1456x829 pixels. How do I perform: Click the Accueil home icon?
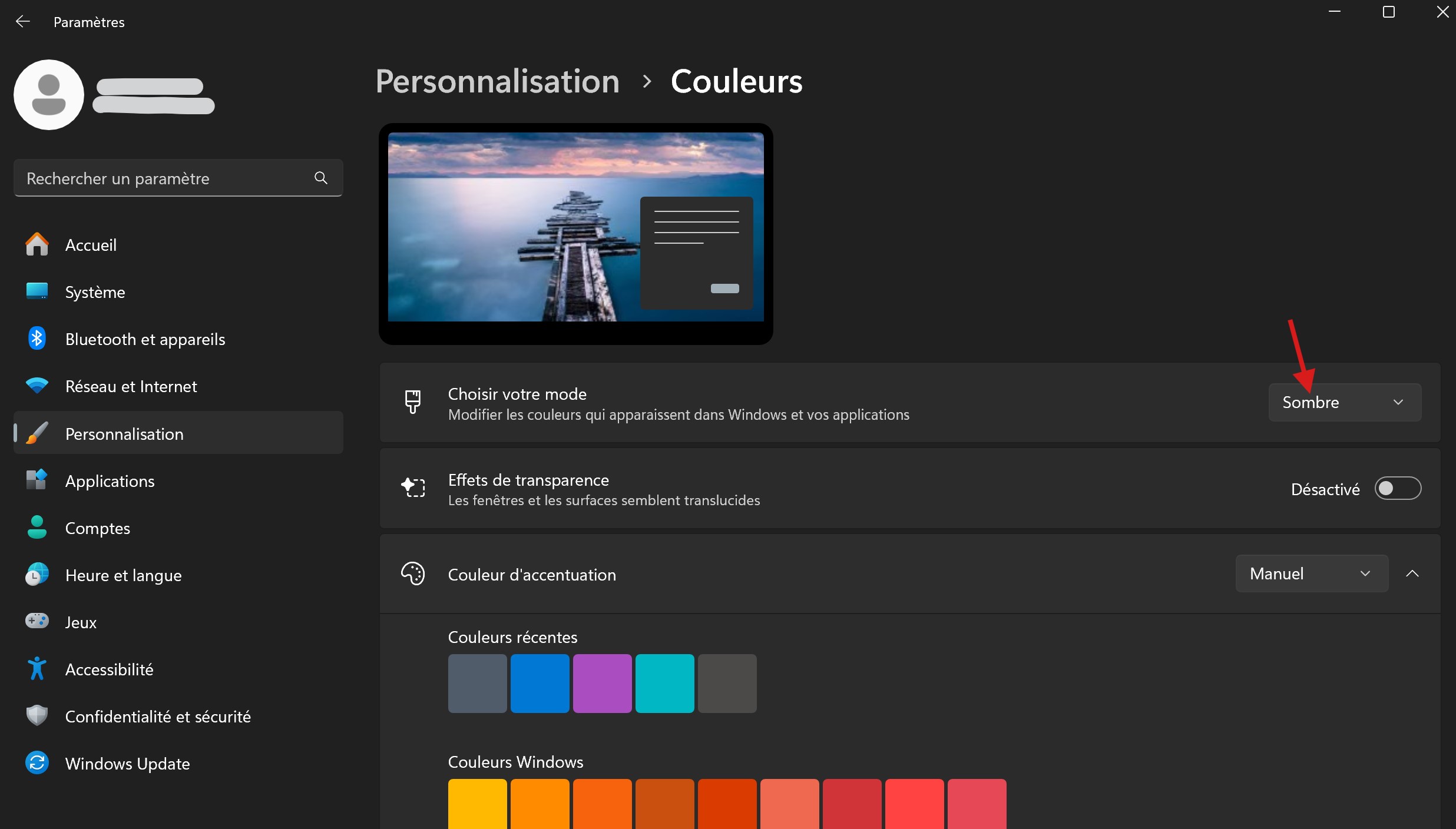coord(37,244)
